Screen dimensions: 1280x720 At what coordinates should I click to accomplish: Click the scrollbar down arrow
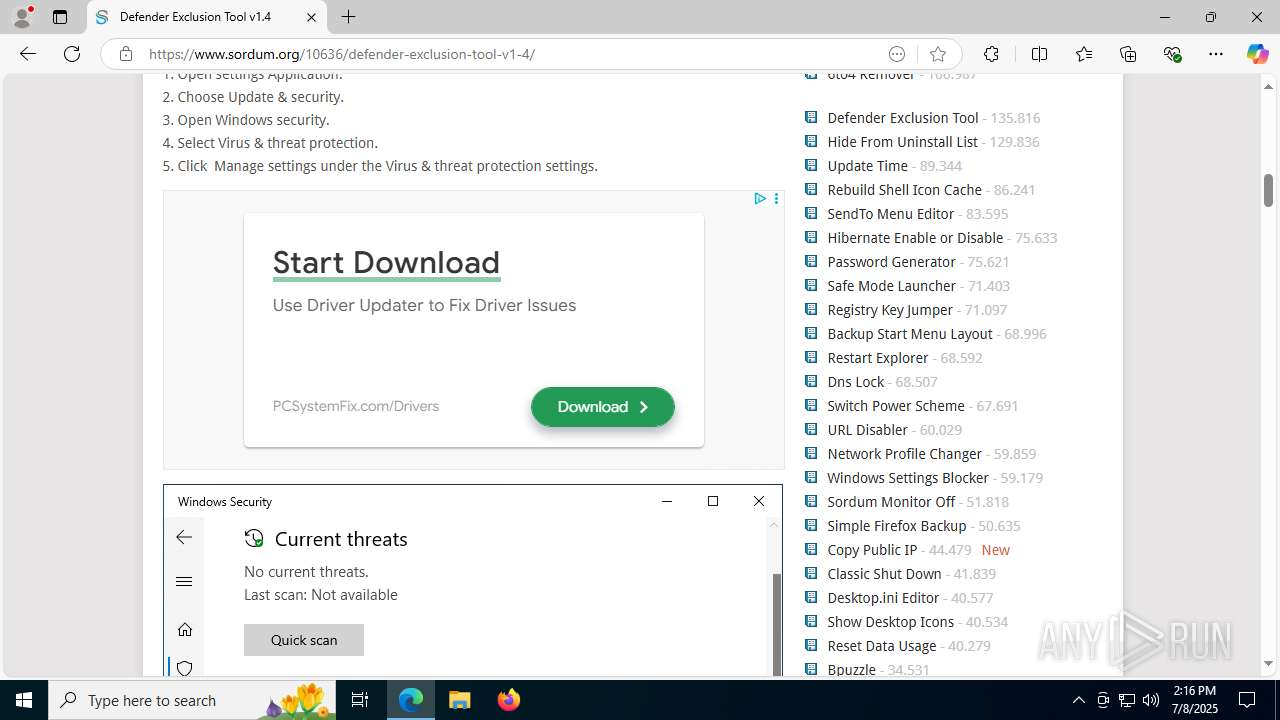[1268, 664]
